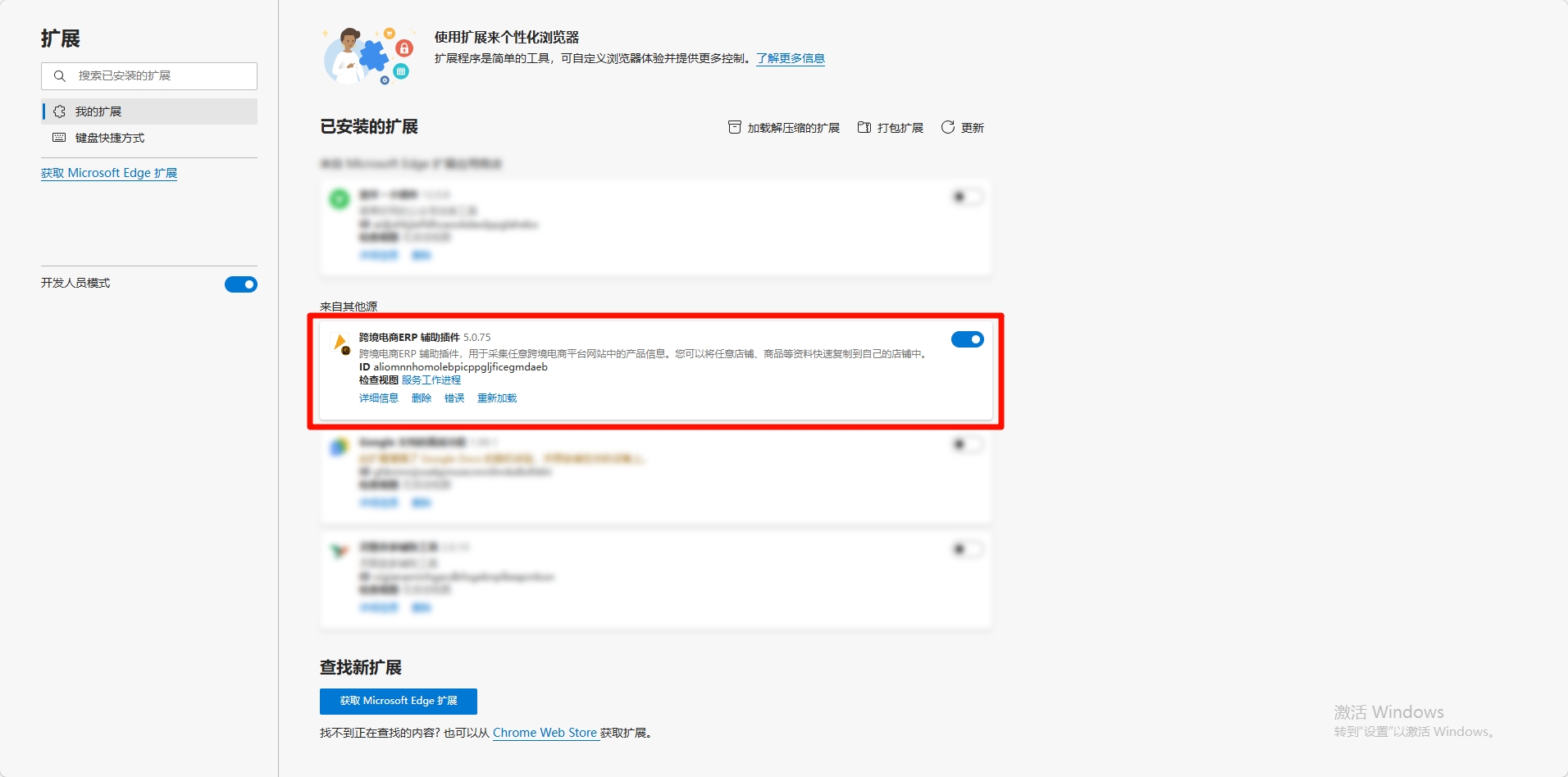The image size is (1568, 777).
Task: Click the blue 获取 Microsoft Edge 扩展 button
Action: pyautogui.click(x=399, y=701)
